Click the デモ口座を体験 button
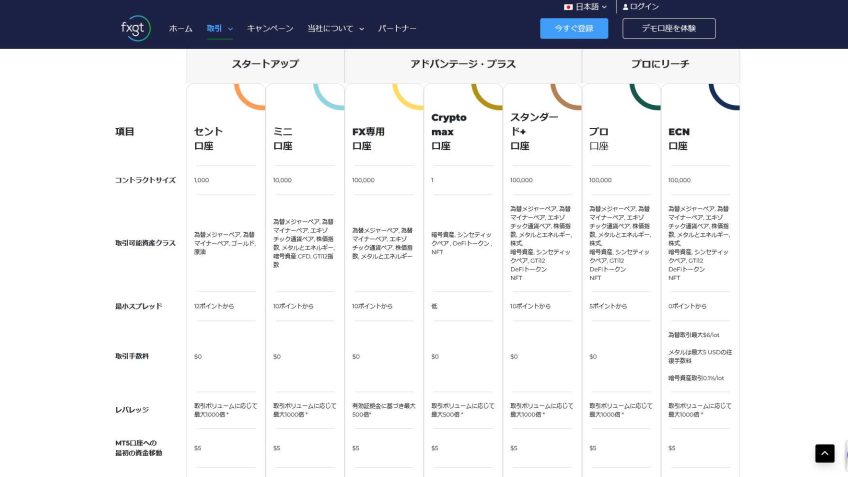The width and height of the screenshot is (848, 477). pos(669,28)
